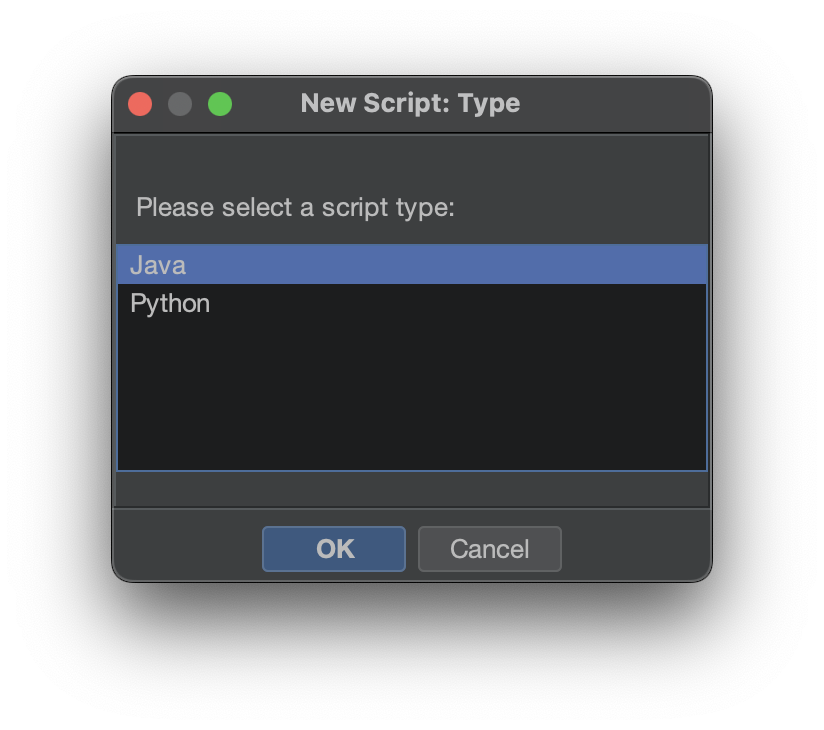Screen dimensions: 824x730
Task: Choose the highlighted Java entry
Action: pos(412,265)
